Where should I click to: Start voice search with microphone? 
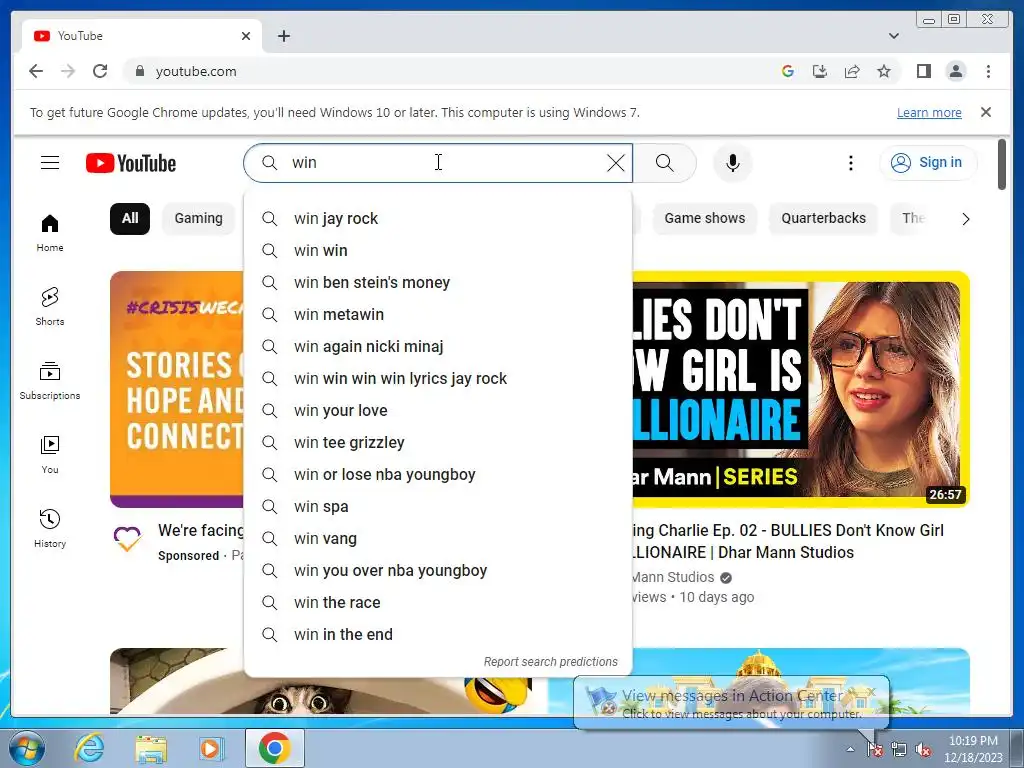pos(733,163)
